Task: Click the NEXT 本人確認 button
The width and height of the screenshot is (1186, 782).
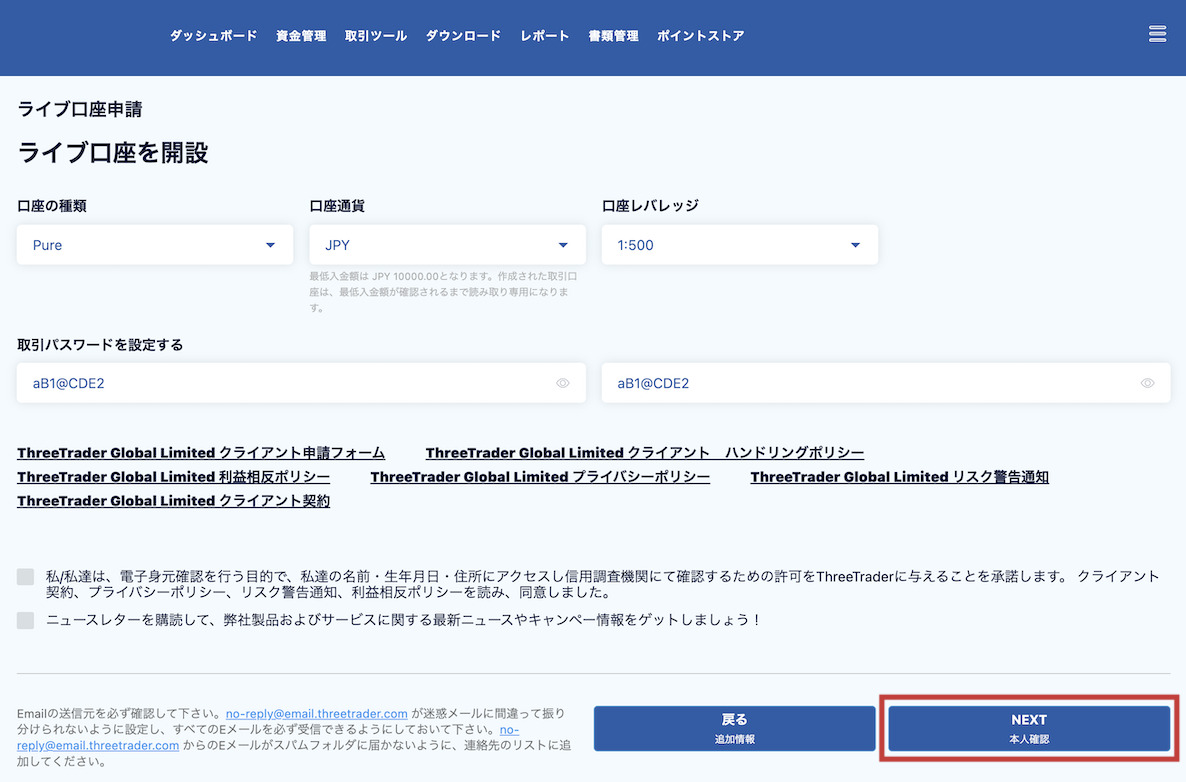Action: click(x=1029, y=728)
